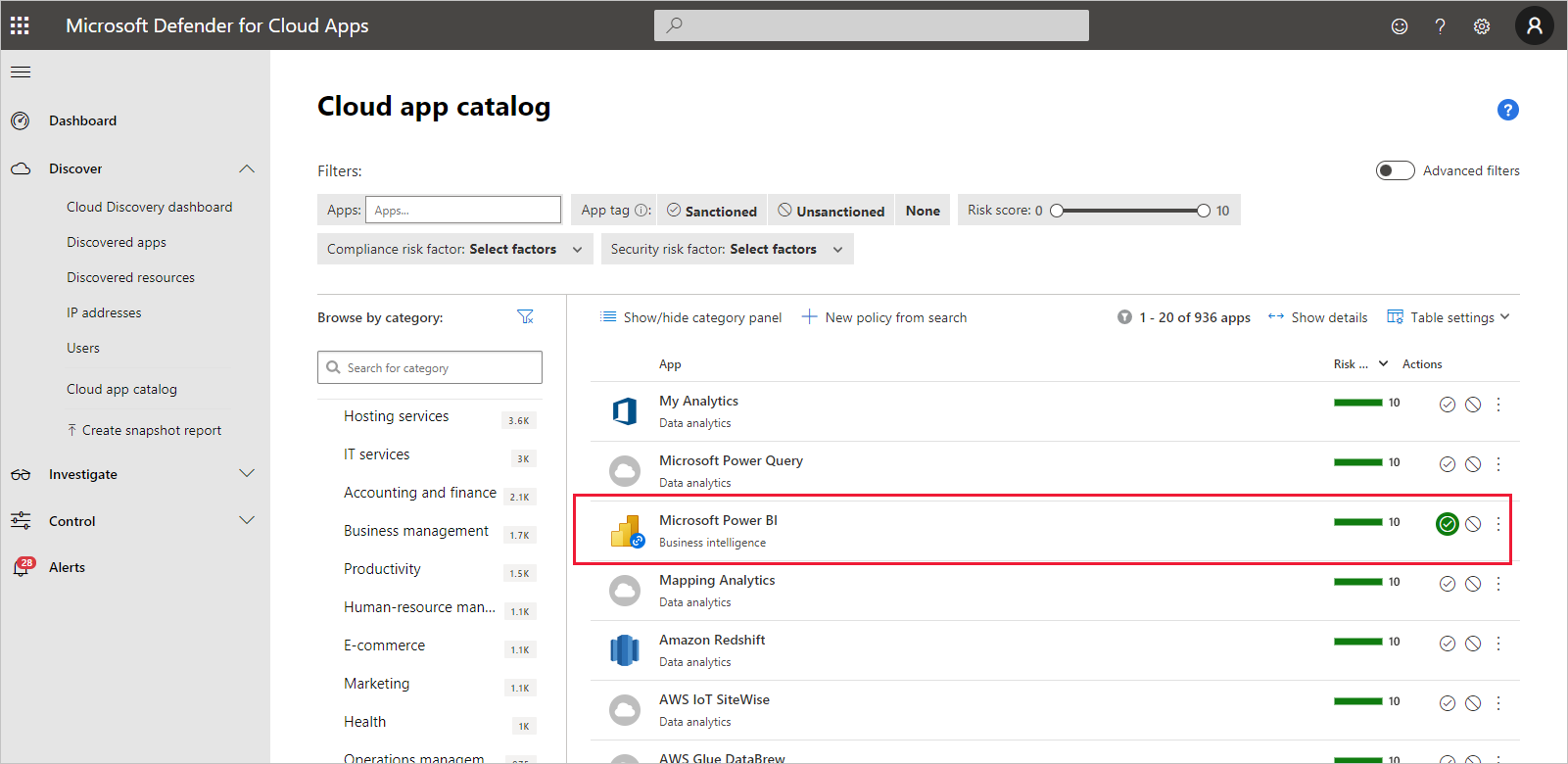Click the blue help question mark icon
This screenshot has height=764, width=1568.
coord(1507,110)
